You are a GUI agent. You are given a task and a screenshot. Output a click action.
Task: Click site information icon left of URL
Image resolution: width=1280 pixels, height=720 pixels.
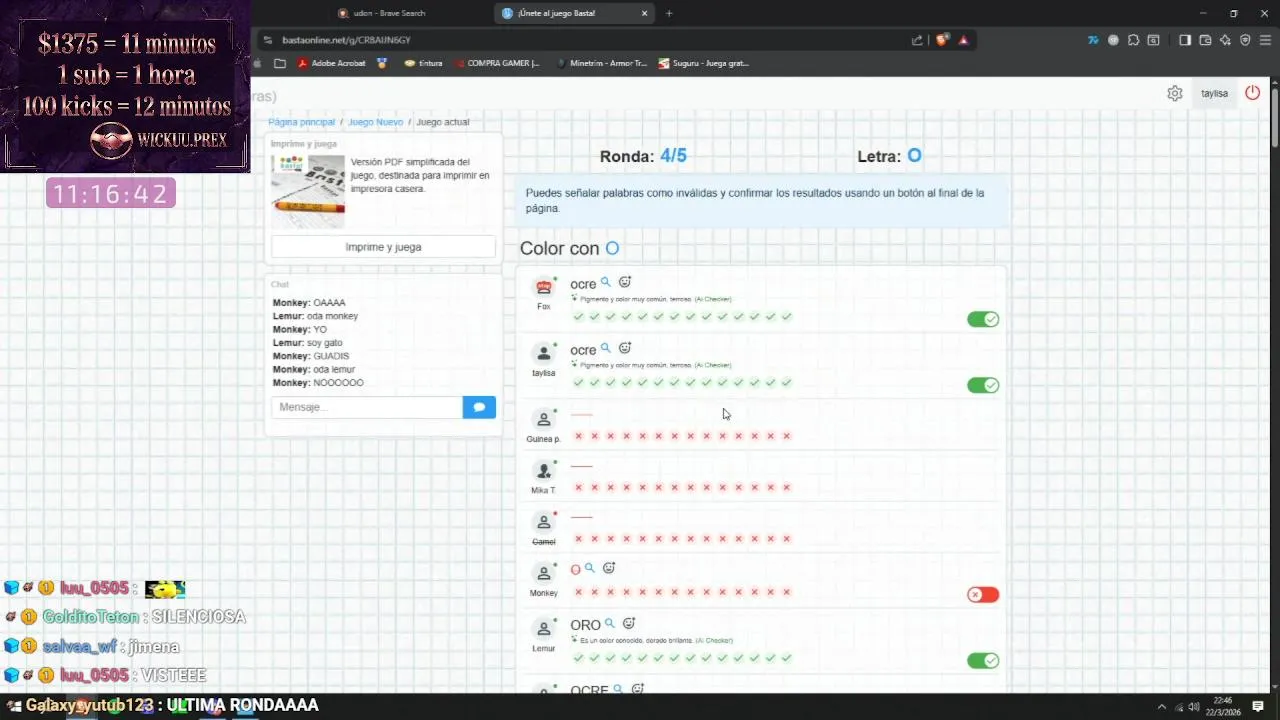click(x=267, y=40)
